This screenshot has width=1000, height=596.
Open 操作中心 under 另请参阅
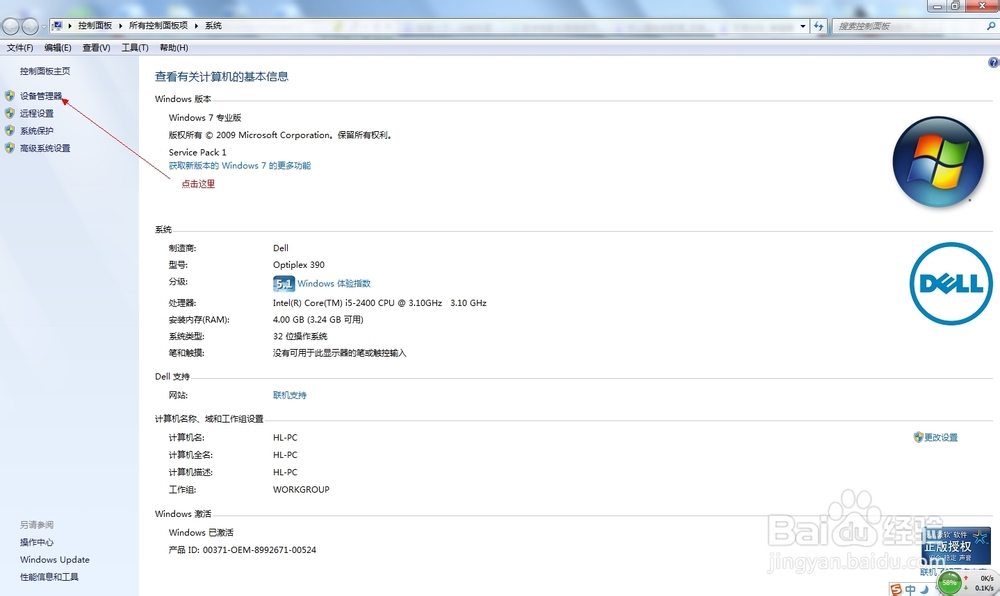point(36,542)
